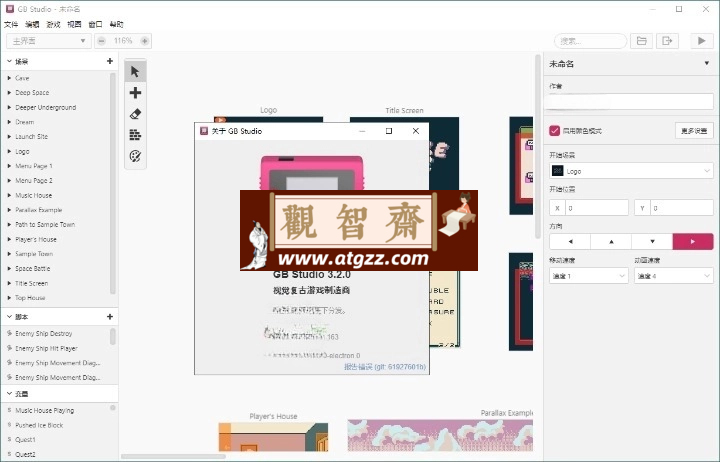Viewport: 720px width, 462px height.
Task: Click the start position X field
Action: coord(589,208)
